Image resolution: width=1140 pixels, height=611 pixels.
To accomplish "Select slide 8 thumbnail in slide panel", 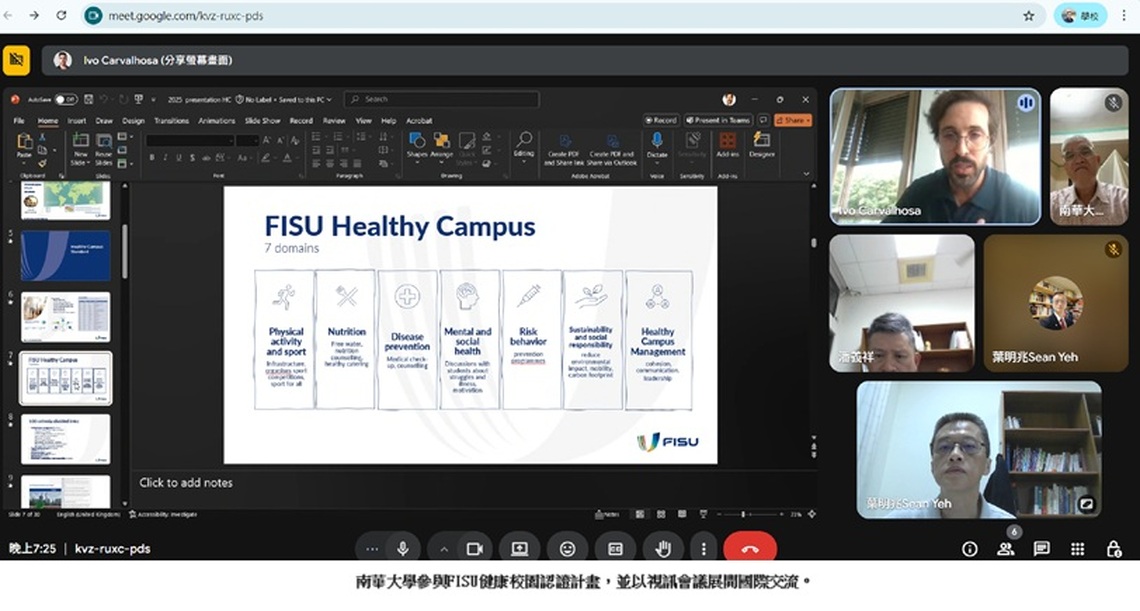I will pyautogui.click(x=65, y=439).
